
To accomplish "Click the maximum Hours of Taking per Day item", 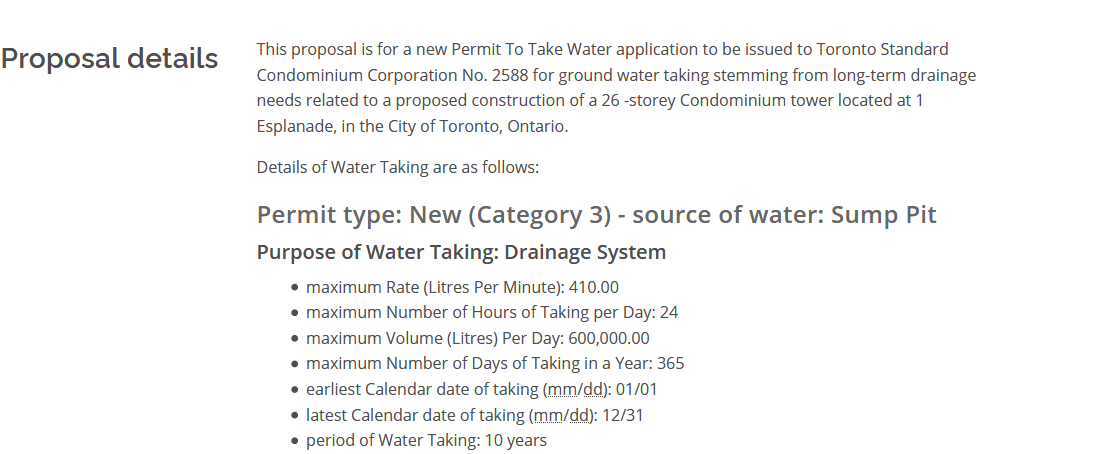I will tap(492, 313).
